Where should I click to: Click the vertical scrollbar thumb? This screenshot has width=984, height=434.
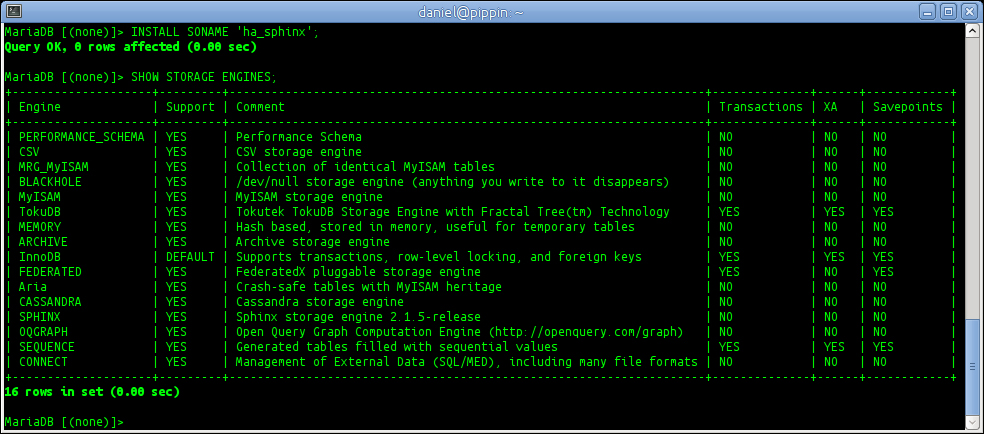pyautogui.click(x=973, y=366)
